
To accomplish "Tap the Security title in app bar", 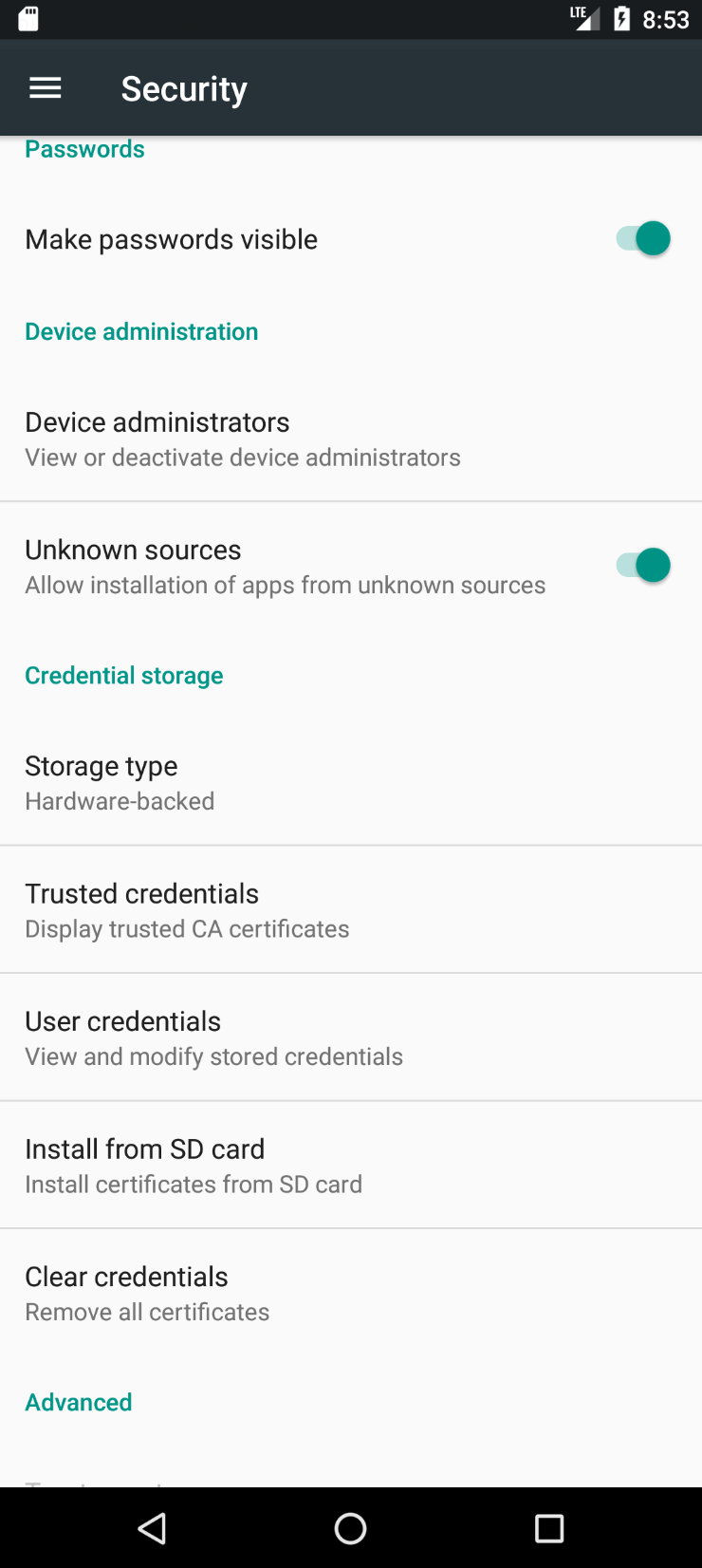I will tap(184, 89).
